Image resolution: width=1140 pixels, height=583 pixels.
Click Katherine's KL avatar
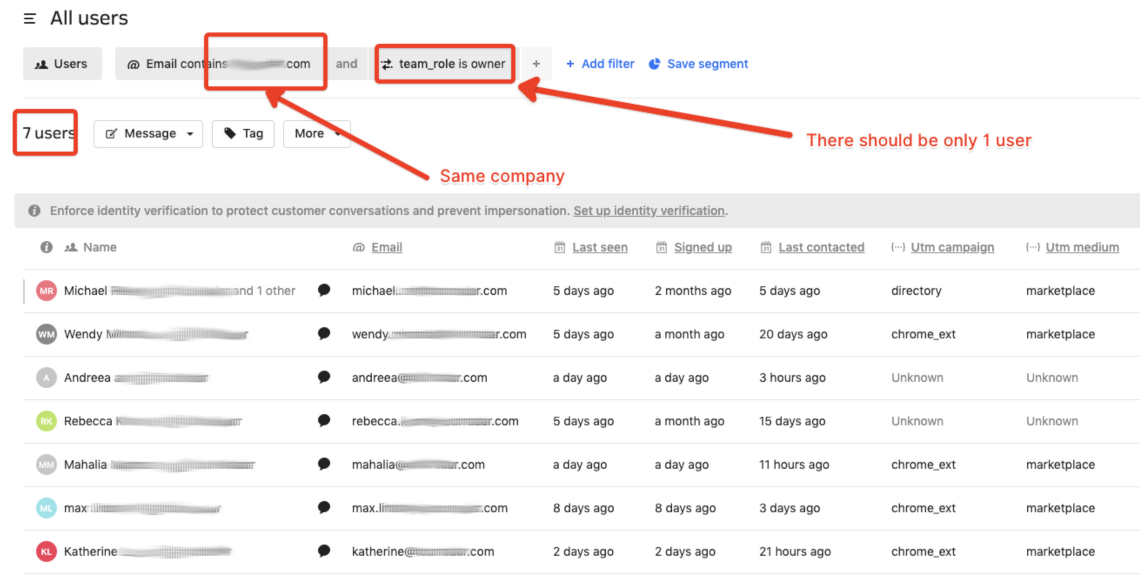point(47,552)
